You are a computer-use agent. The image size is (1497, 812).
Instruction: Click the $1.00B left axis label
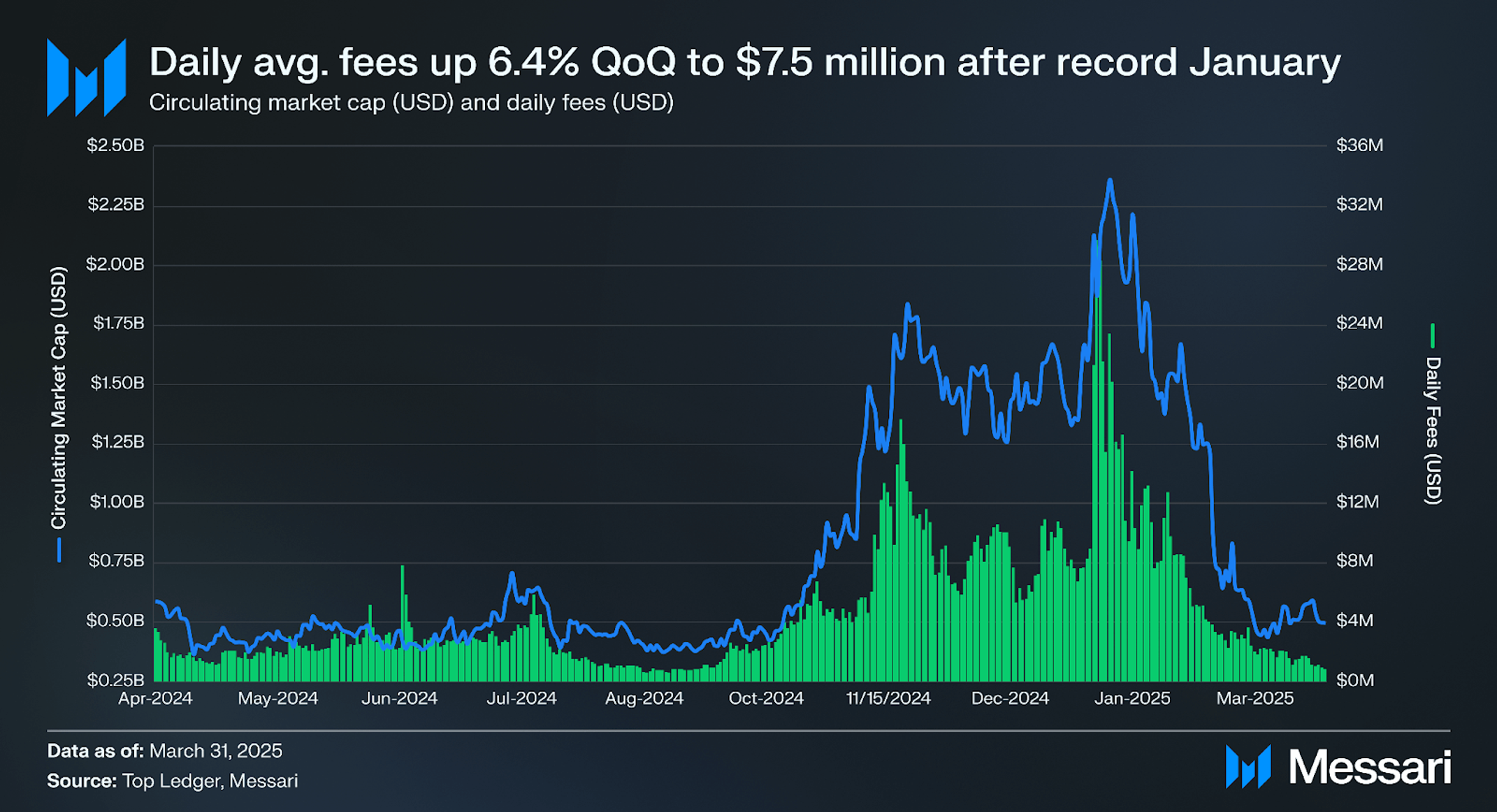click(x=117, y=502)
